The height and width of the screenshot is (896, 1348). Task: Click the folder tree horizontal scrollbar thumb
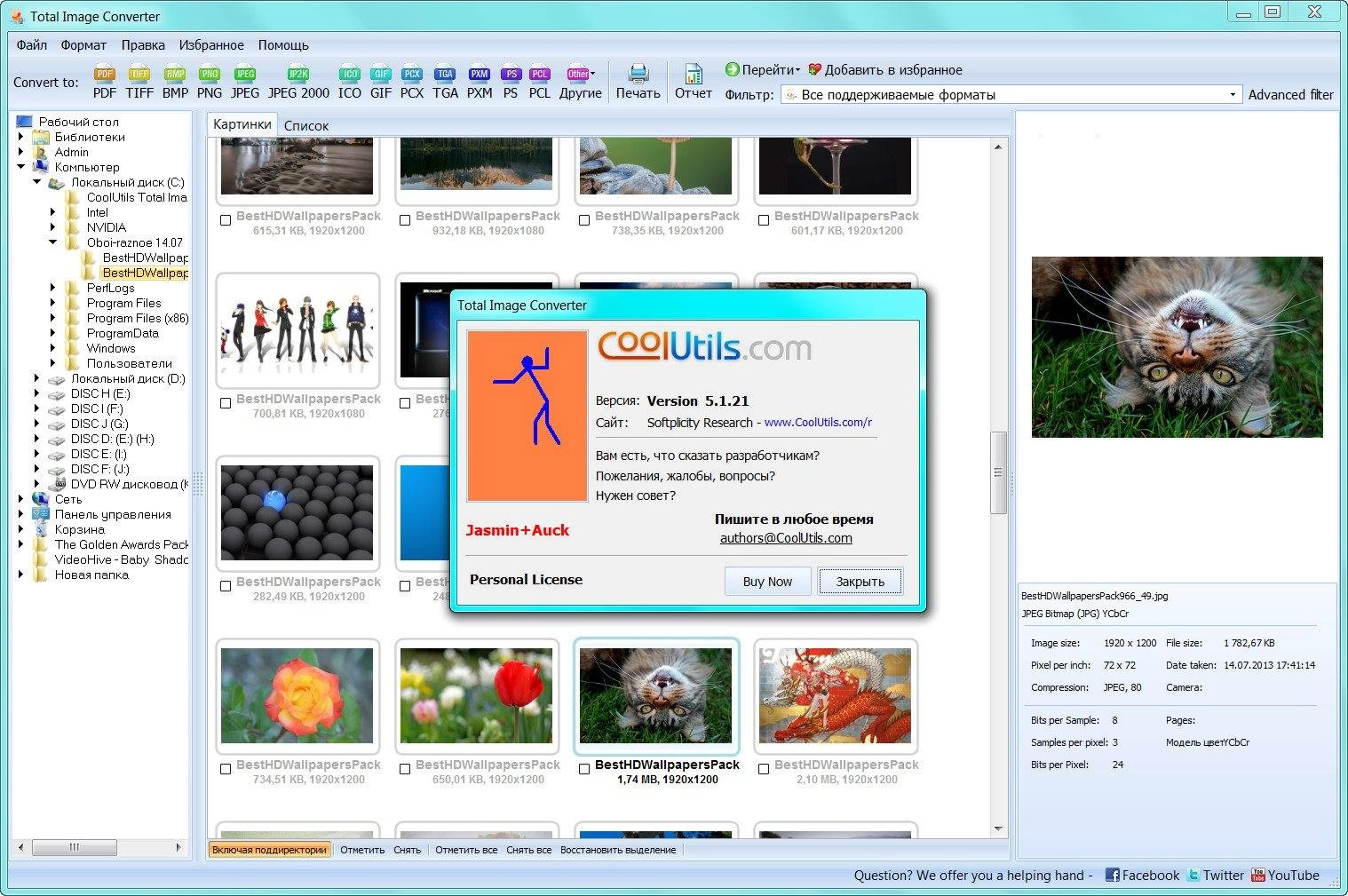click(x=75, y=847)
